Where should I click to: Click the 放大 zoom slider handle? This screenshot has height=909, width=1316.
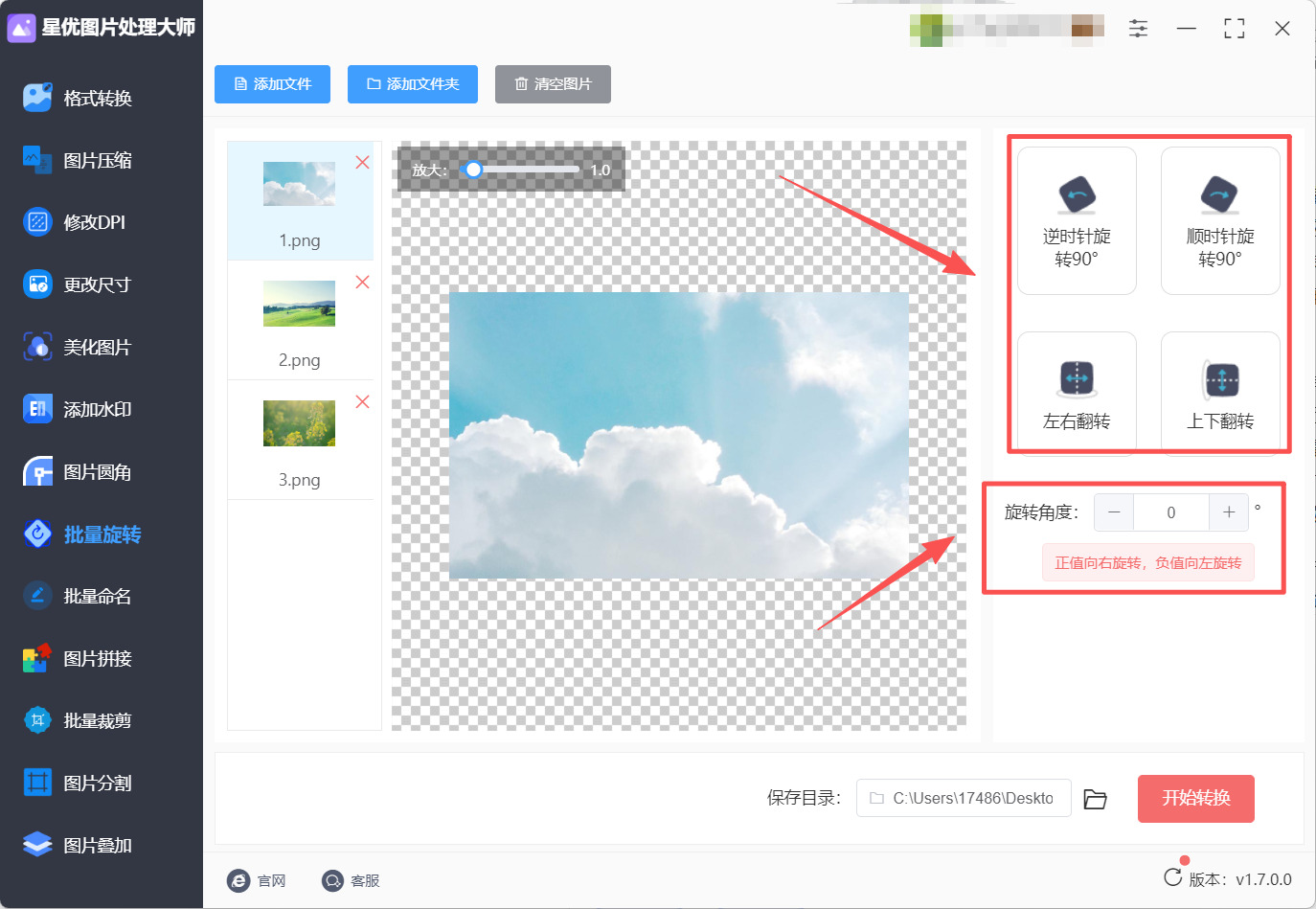(473, 170)
